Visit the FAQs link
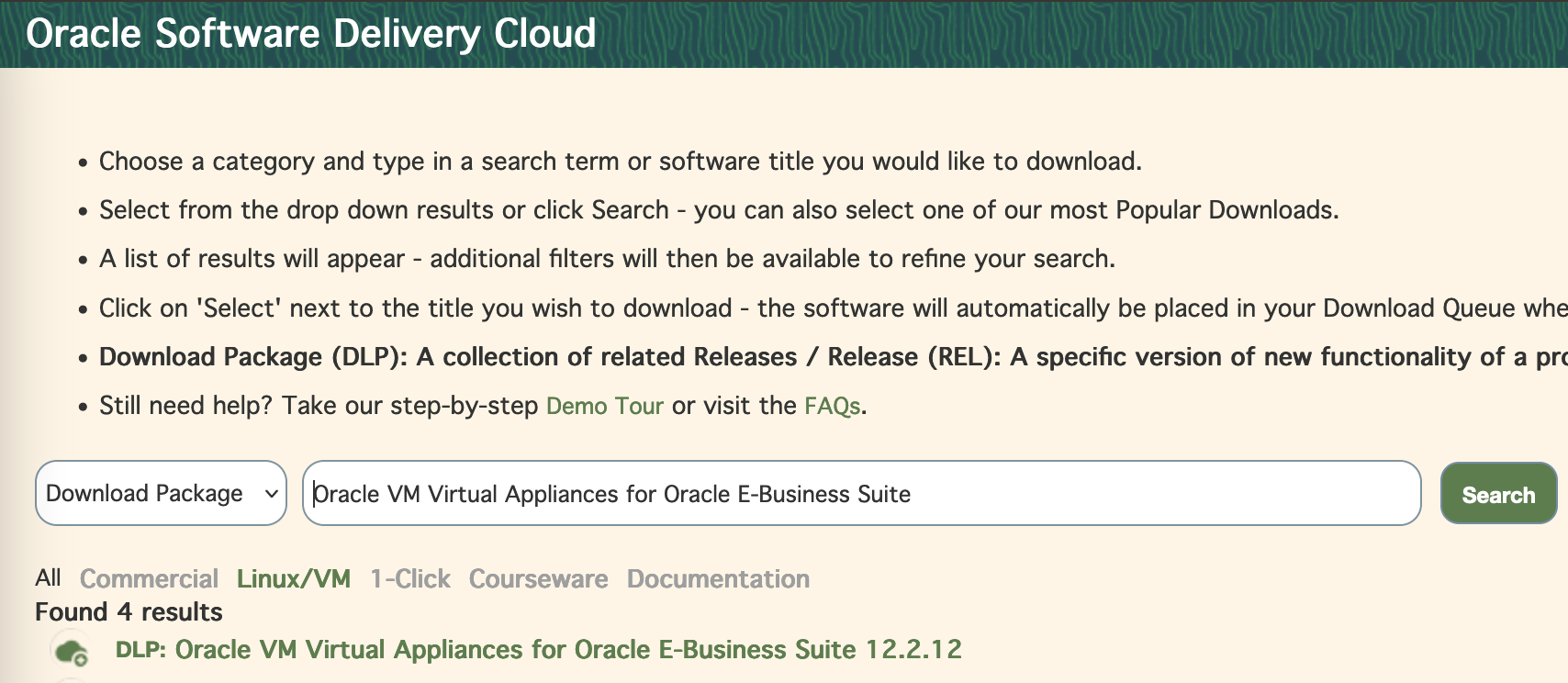Image resolution: width=1568 pixels, height=683 pixels. pyautogui.click(x=832, y=406)
